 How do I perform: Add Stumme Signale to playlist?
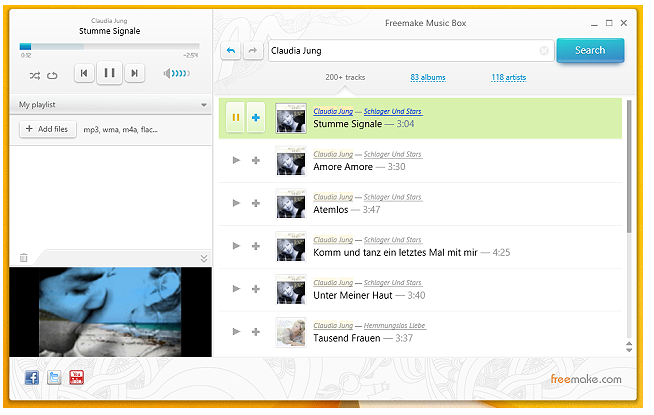pyautogui.click(x=256, y=118)
